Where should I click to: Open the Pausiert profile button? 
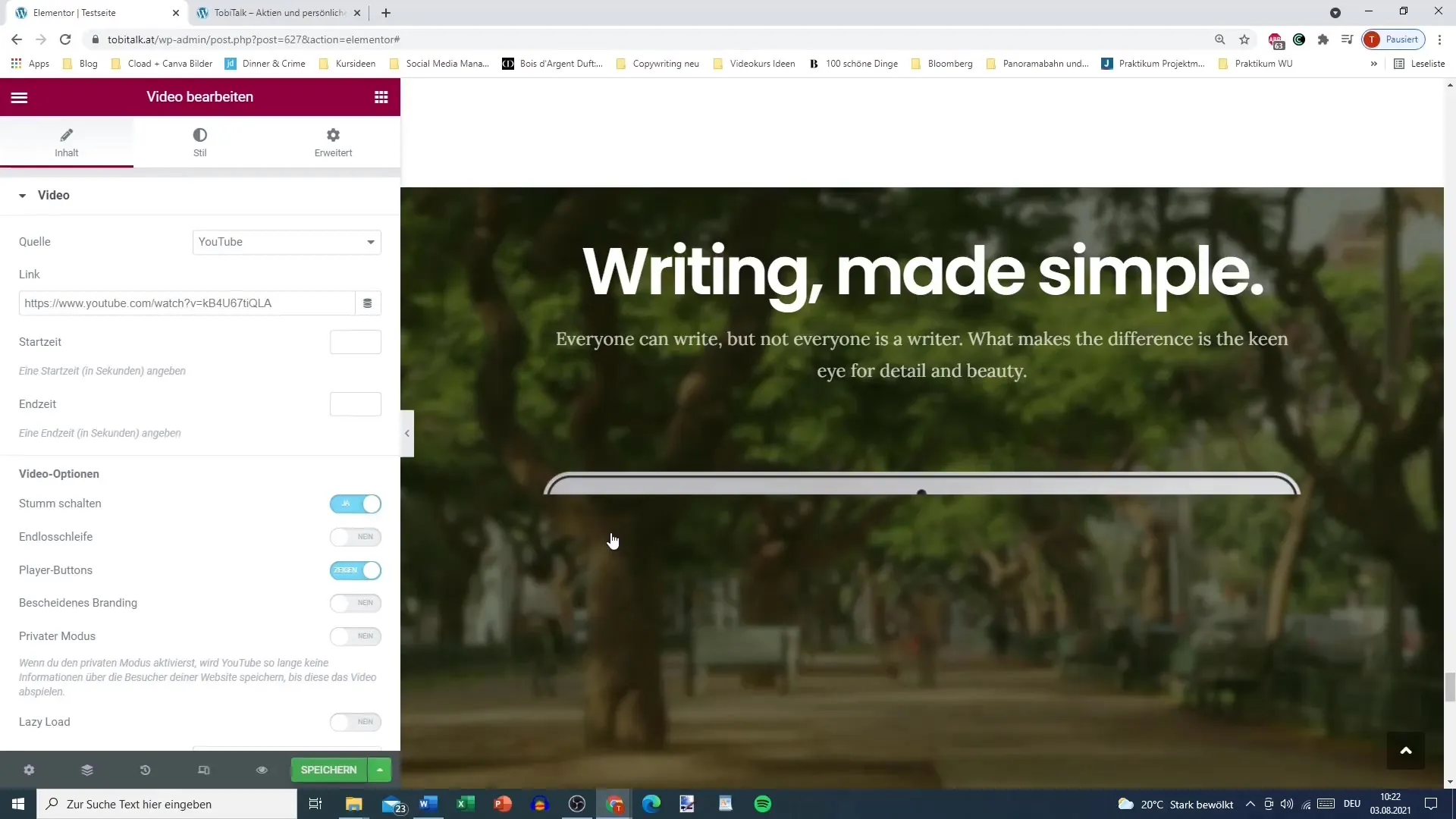[x=1394, y=39]
